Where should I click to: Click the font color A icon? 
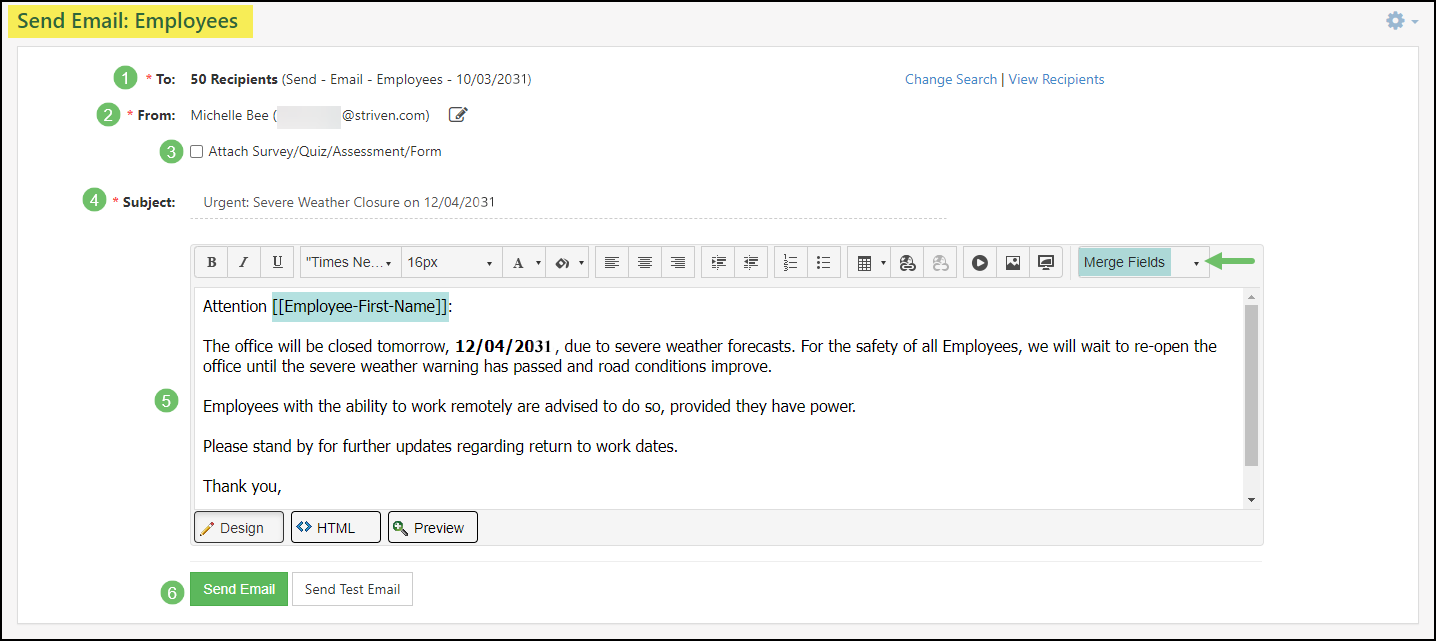tap(518, 263)
